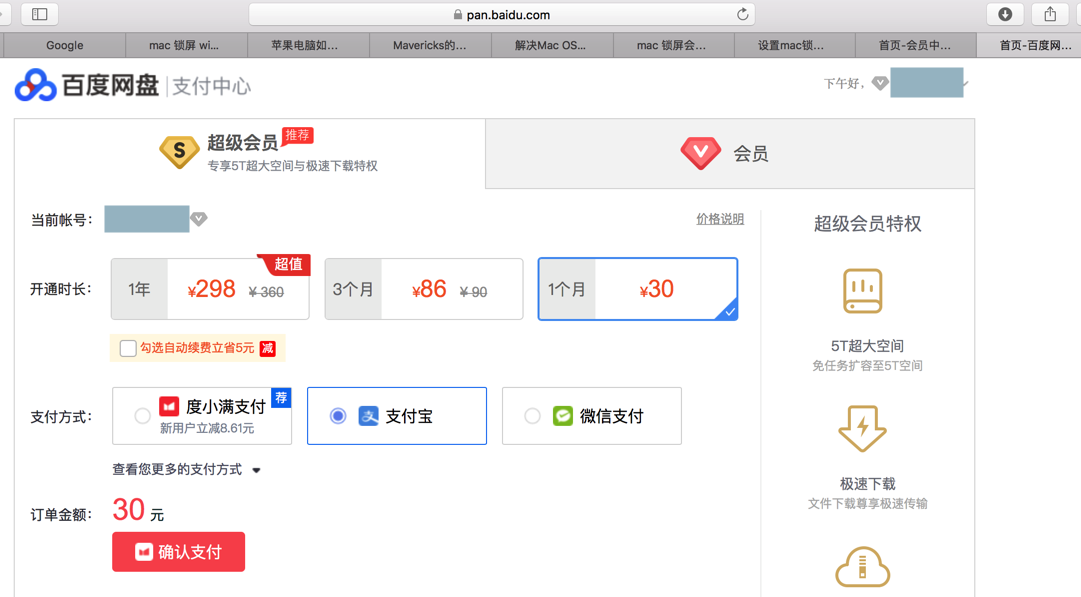Click the Safari share icon
Image resolution: width=1081 pixels, height=597 pixels.
(1050, 14)
